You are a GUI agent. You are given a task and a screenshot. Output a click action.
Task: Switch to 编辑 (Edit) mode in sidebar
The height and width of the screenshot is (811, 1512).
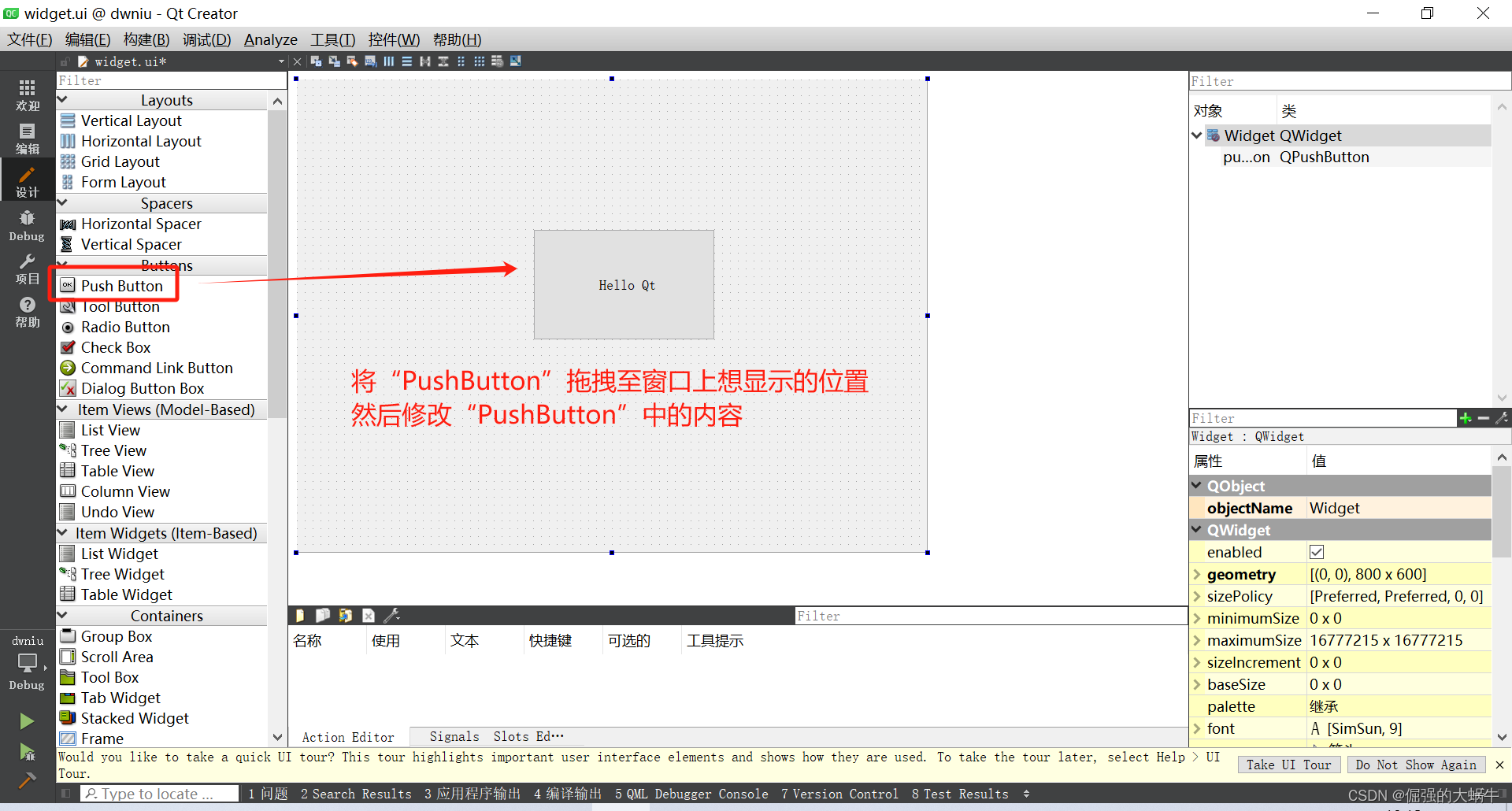(26, 138)
